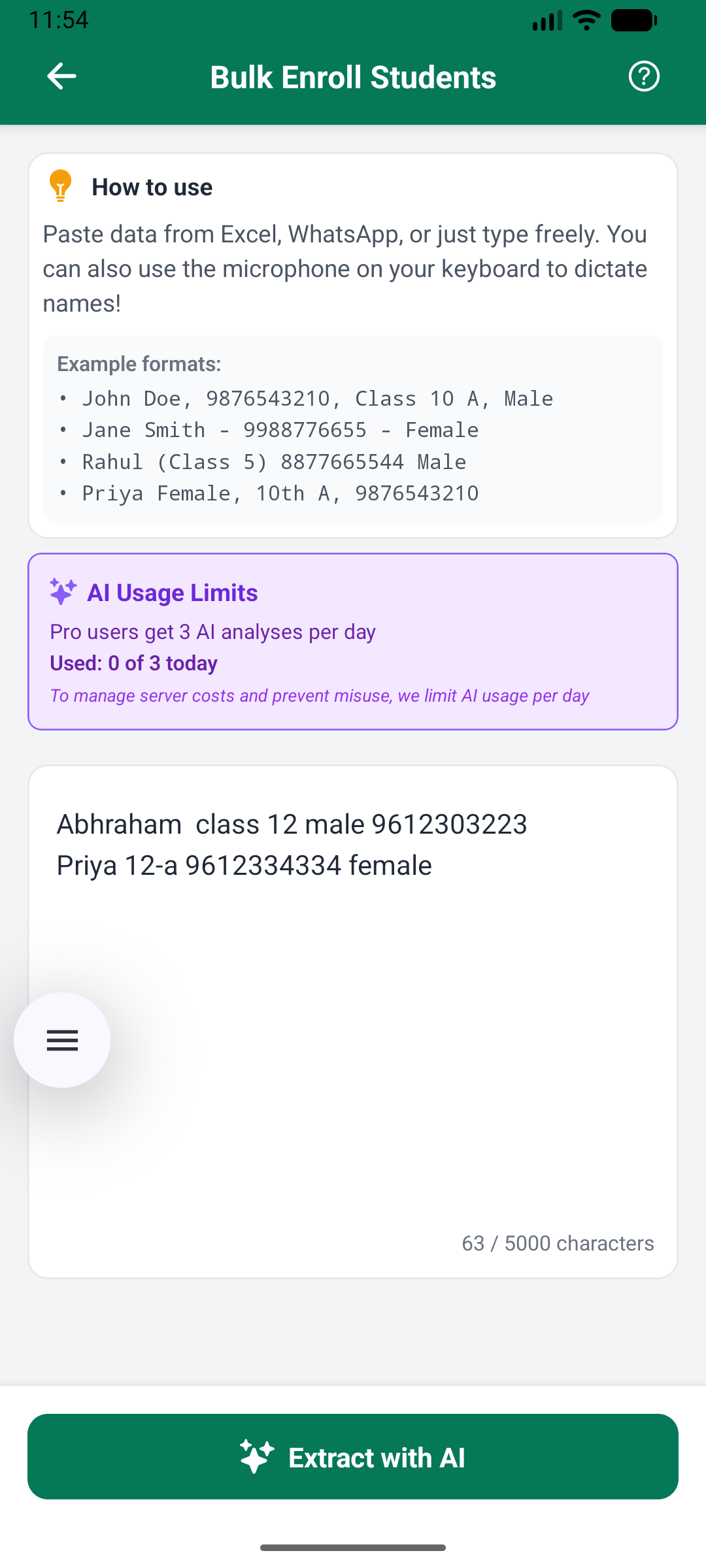Select the line containing Abhraham class 12

291,823
